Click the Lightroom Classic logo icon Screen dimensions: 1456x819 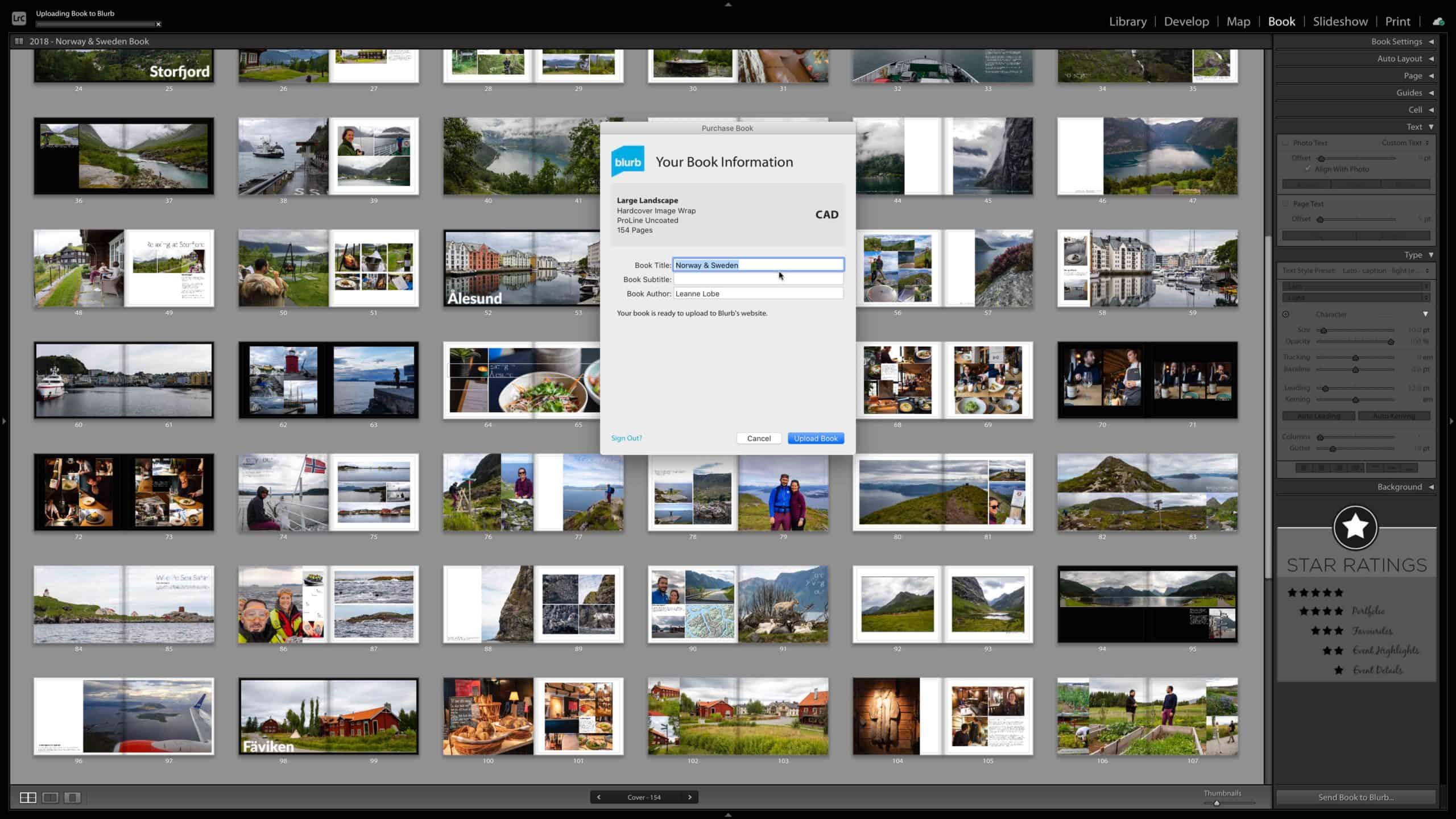point(19,18)
